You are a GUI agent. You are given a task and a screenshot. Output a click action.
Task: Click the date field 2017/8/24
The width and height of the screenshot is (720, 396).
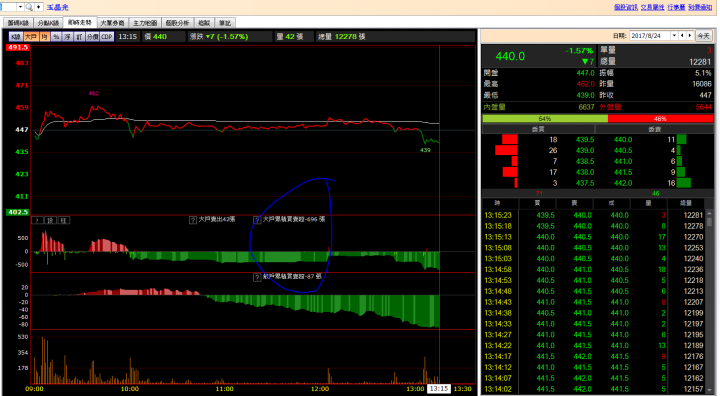point(649,35)
